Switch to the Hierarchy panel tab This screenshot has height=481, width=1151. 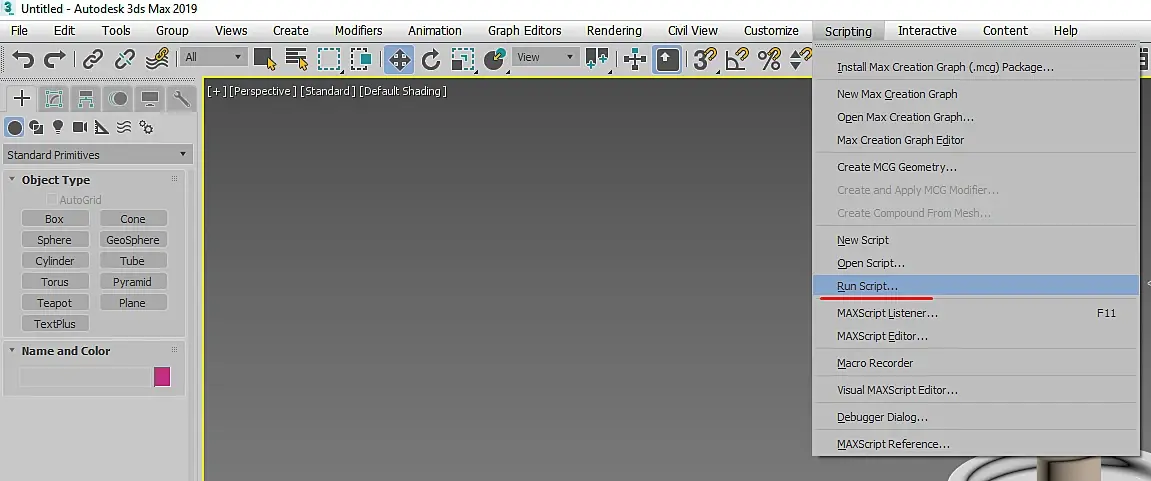click(86, 98)
